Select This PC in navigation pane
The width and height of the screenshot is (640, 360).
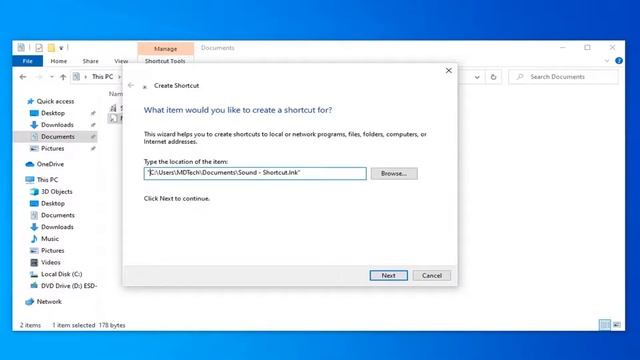click(47, 180)
